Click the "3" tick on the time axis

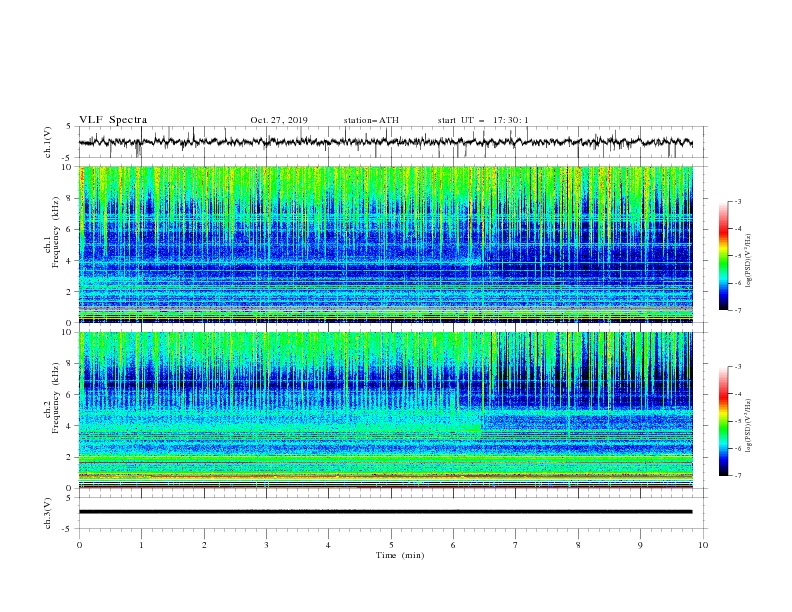[267, 545]
